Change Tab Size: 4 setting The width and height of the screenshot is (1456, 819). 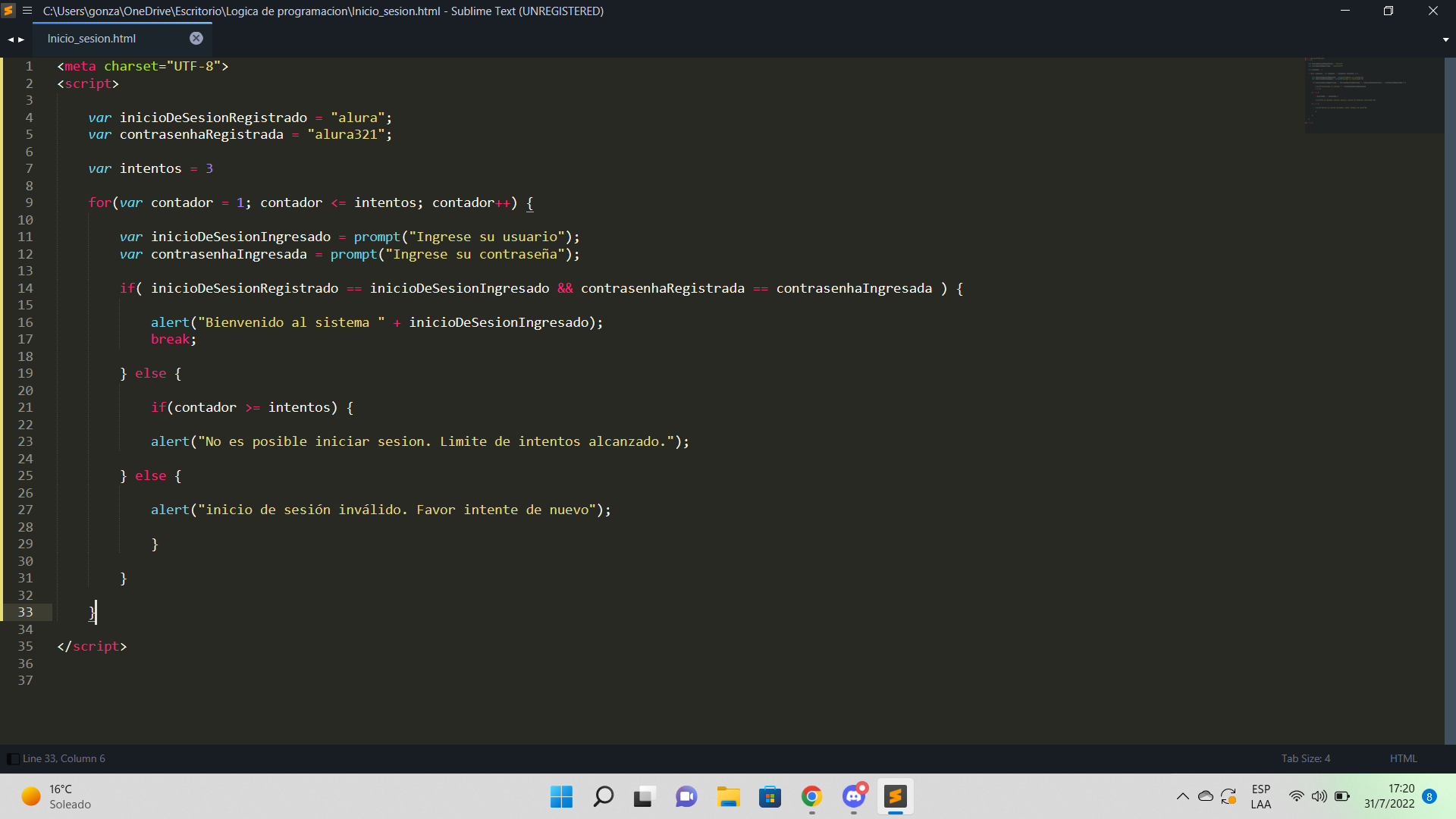(x=1305, y=758)
